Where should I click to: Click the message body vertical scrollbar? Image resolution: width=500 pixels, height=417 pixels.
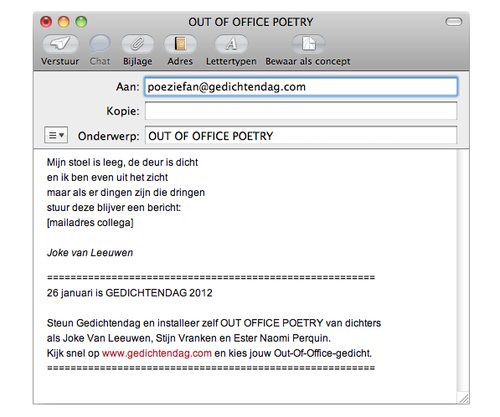tap(463, 271)
